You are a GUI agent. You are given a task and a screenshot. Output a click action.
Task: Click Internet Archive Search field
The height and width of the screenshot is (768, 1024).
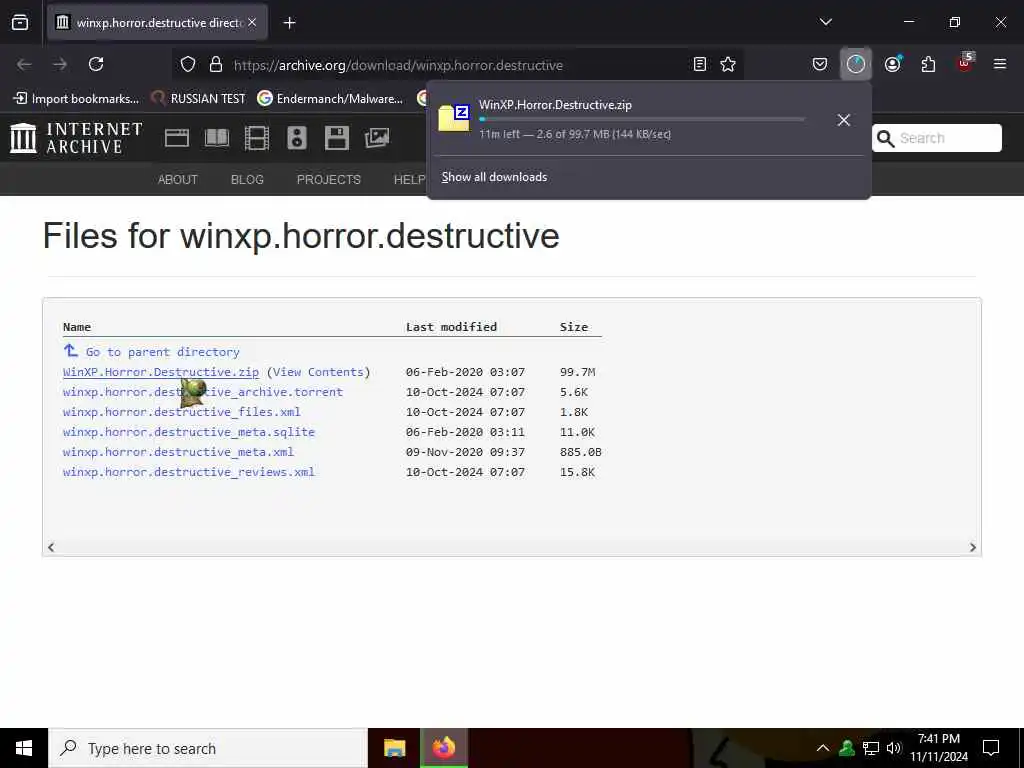point(936,138)
